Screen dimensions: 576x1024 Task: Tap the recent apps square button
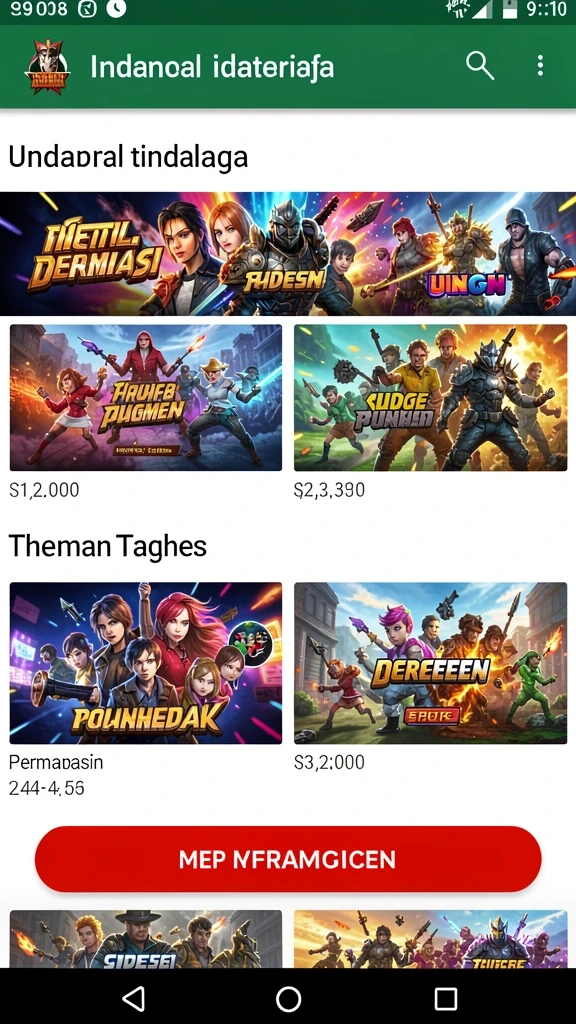[x=445, y=999]
